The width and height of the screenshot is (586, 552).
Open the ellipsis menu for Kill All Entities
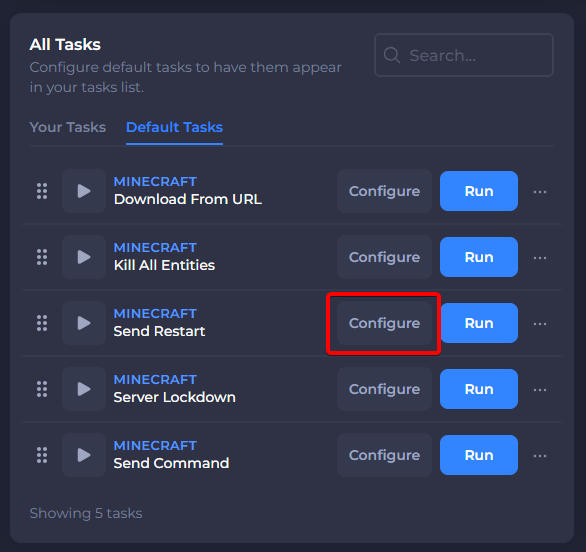(x=540, y=258)
